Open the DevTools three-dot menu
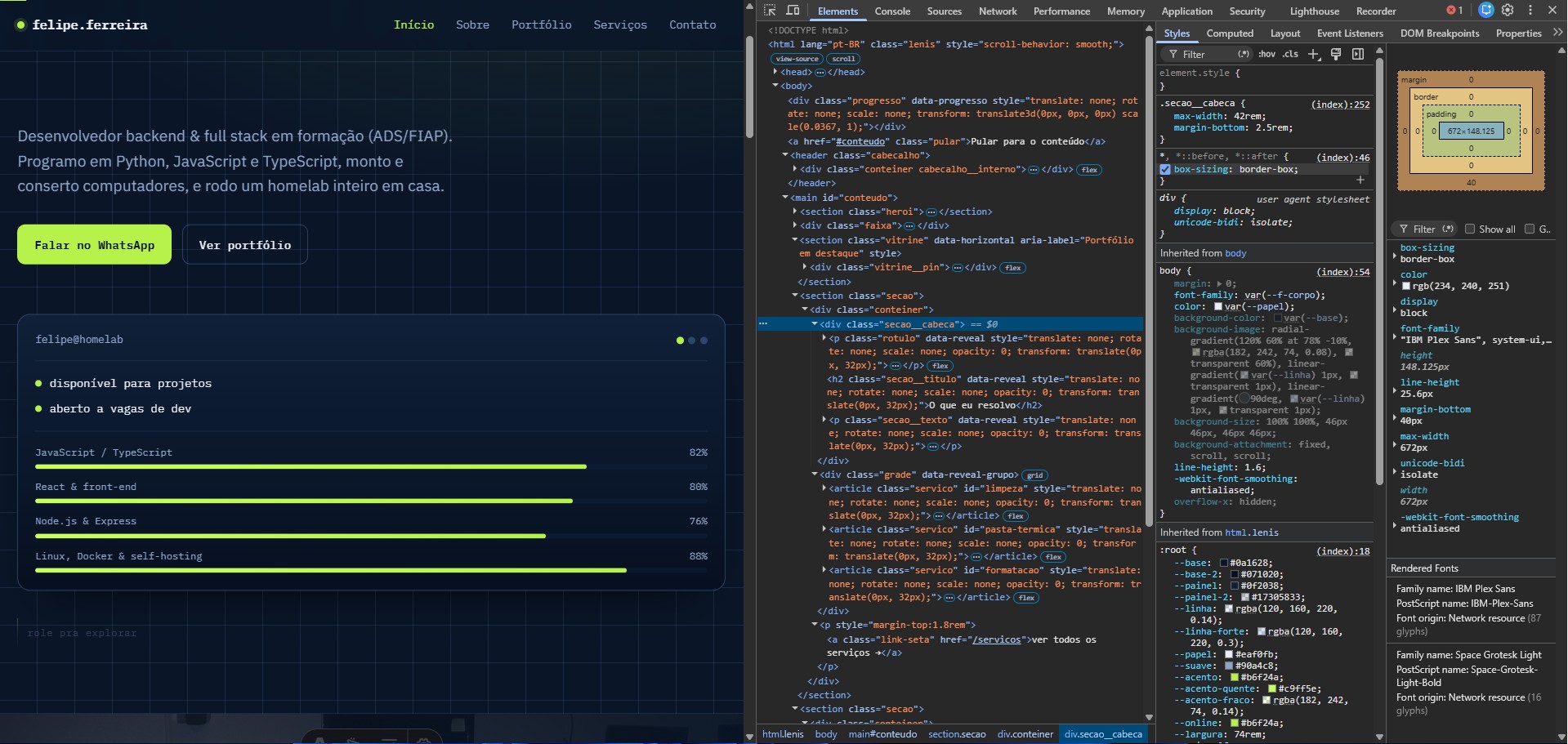This screenshot has height=744, width=1568. point(1530,11)
